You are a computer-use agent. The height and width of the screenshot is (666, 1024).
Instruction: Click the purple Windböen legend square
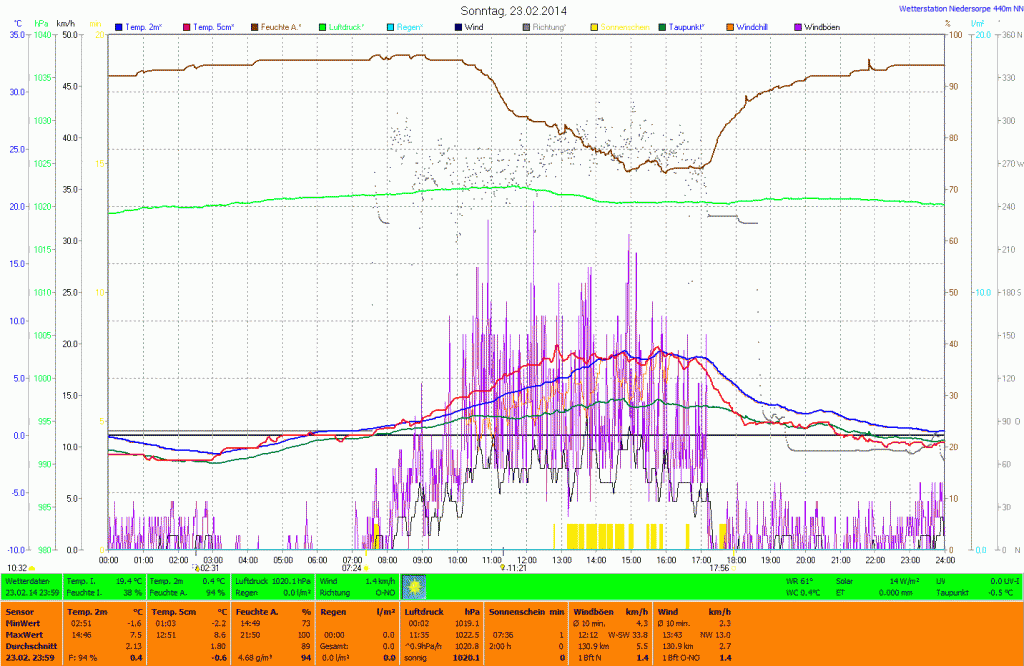click(x=797, y=26)
